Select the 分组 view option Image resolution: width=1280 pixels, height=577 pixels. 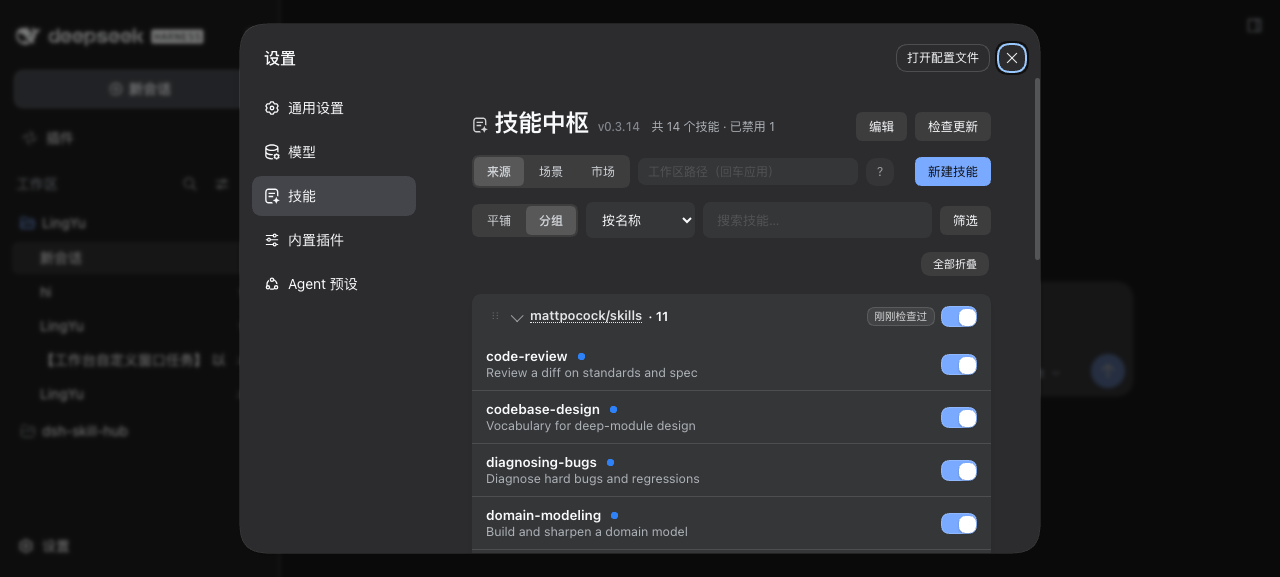(x=551, y=220)
